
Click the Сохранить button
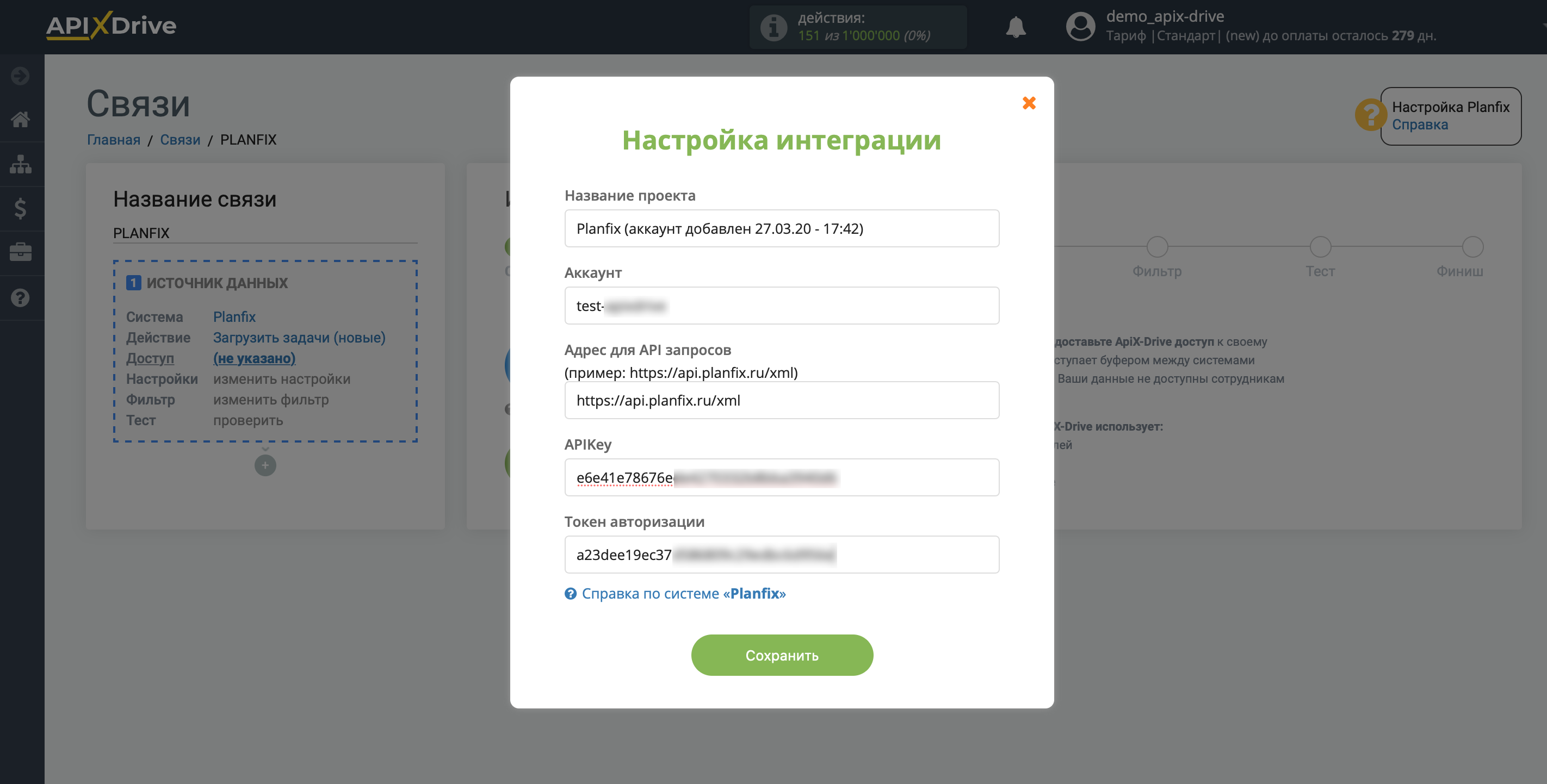pos(781,655)
